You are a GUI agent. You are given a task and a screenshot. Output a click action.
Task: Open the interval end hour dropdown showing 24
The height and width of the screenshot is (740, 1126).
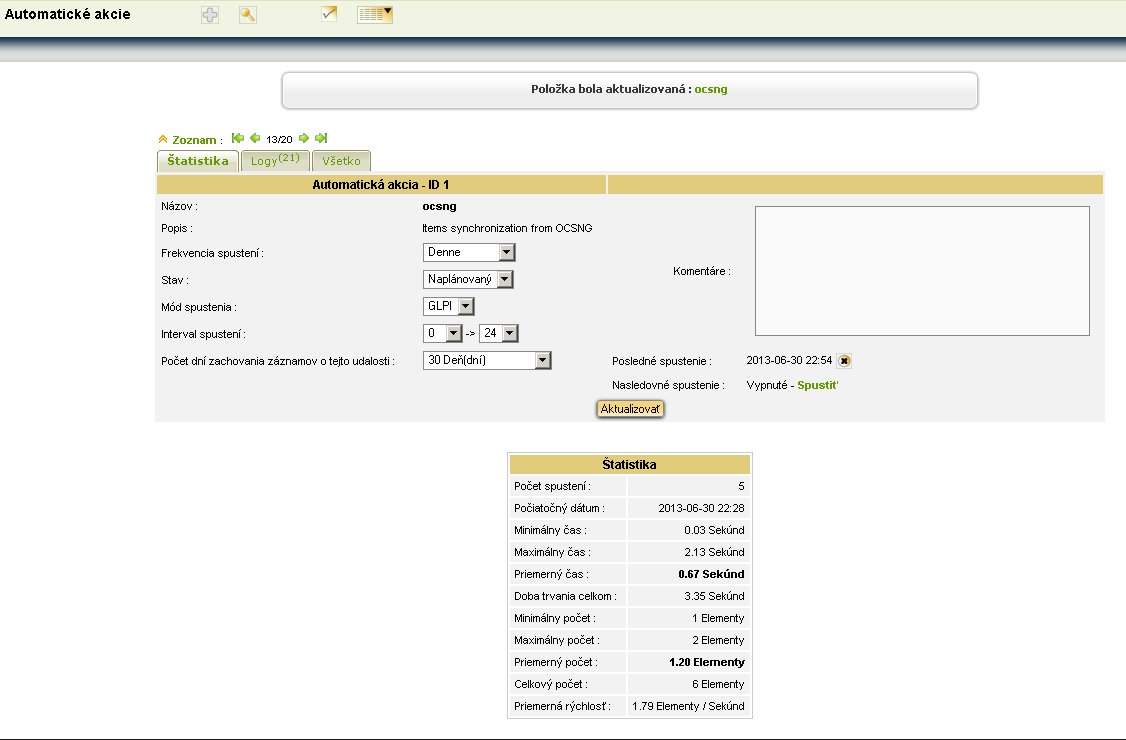click(x=499, y=333)
